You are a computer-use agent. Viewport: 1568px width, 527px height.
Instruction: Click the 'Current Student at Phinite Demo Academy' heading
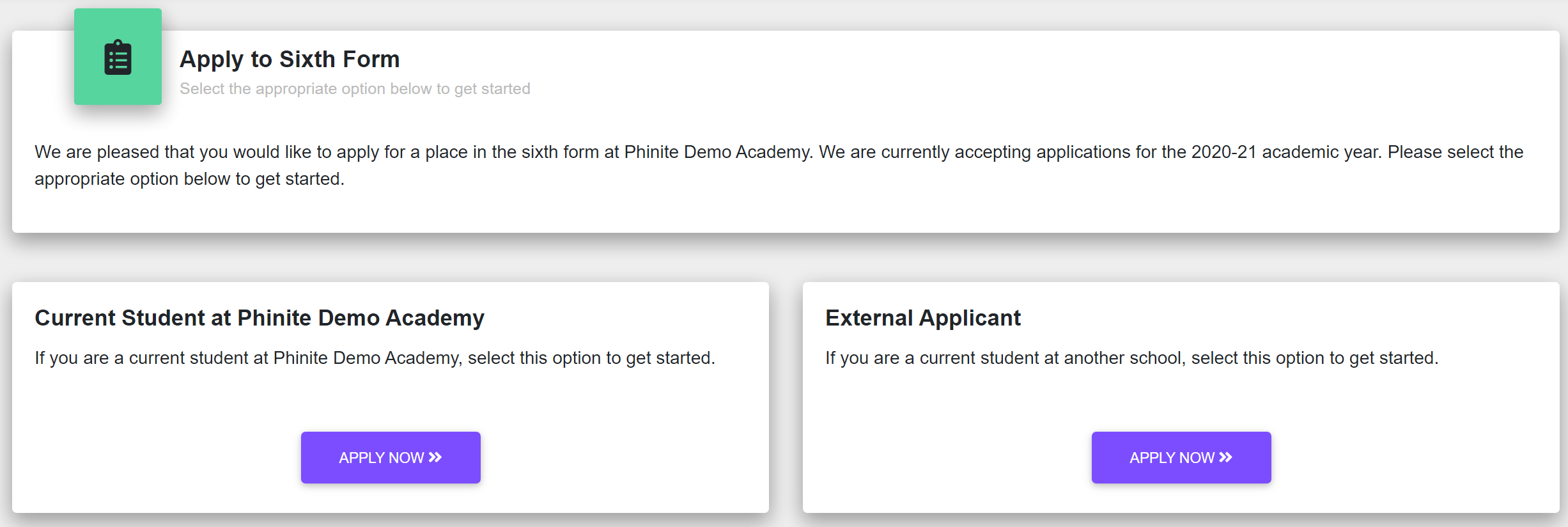[260, 318]
